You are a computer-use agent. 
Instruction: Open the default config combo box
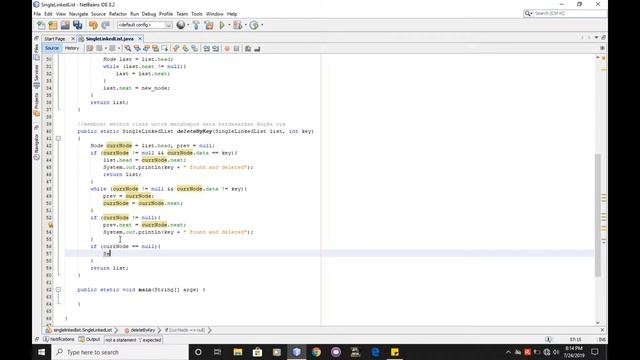pos(144,25)
